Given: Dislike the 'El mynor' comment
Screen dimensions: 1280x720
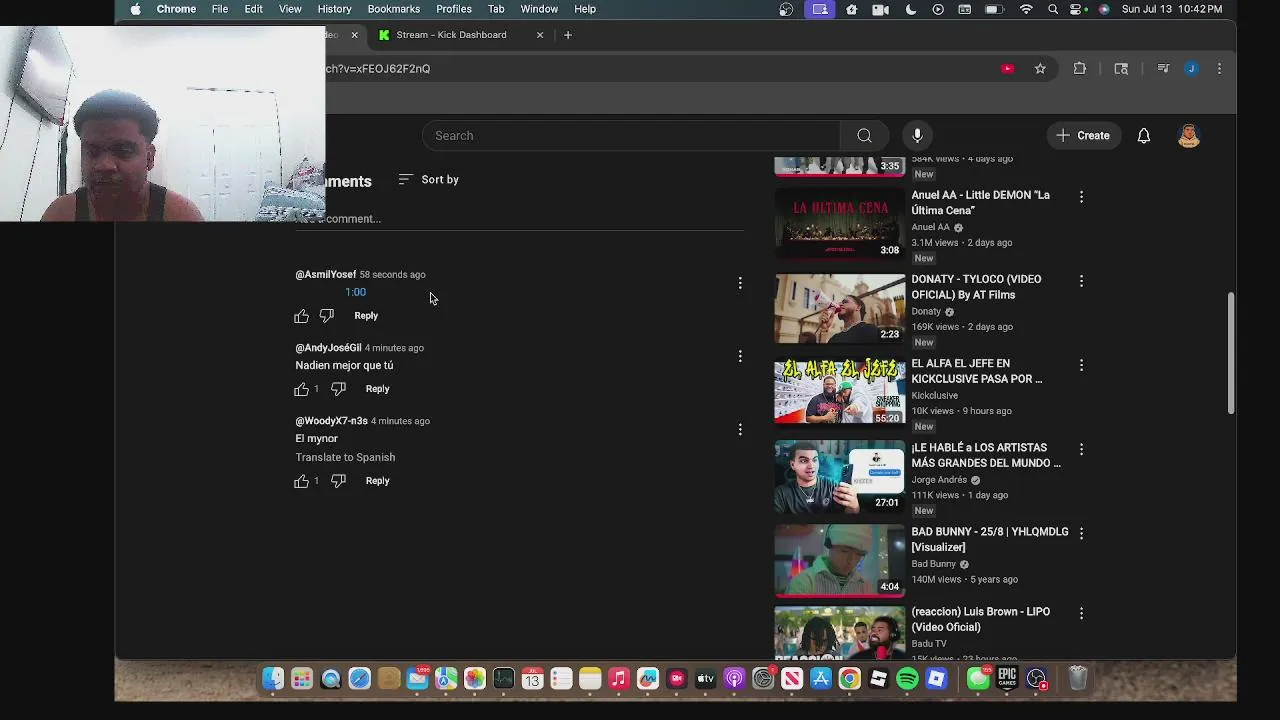Looking at the screenshot, I should click(x=339, y=481).
